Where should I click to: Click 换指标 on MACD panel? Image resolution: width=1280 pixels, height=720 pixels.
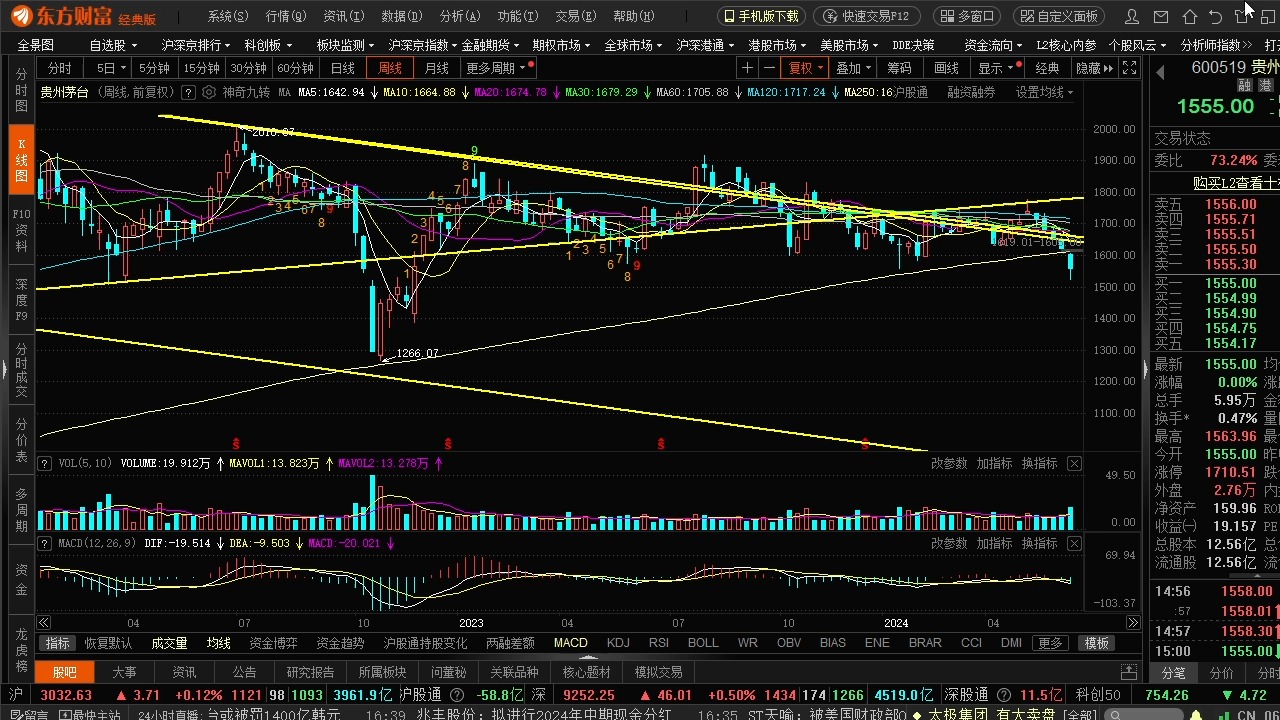click(x=1040, y=543)
